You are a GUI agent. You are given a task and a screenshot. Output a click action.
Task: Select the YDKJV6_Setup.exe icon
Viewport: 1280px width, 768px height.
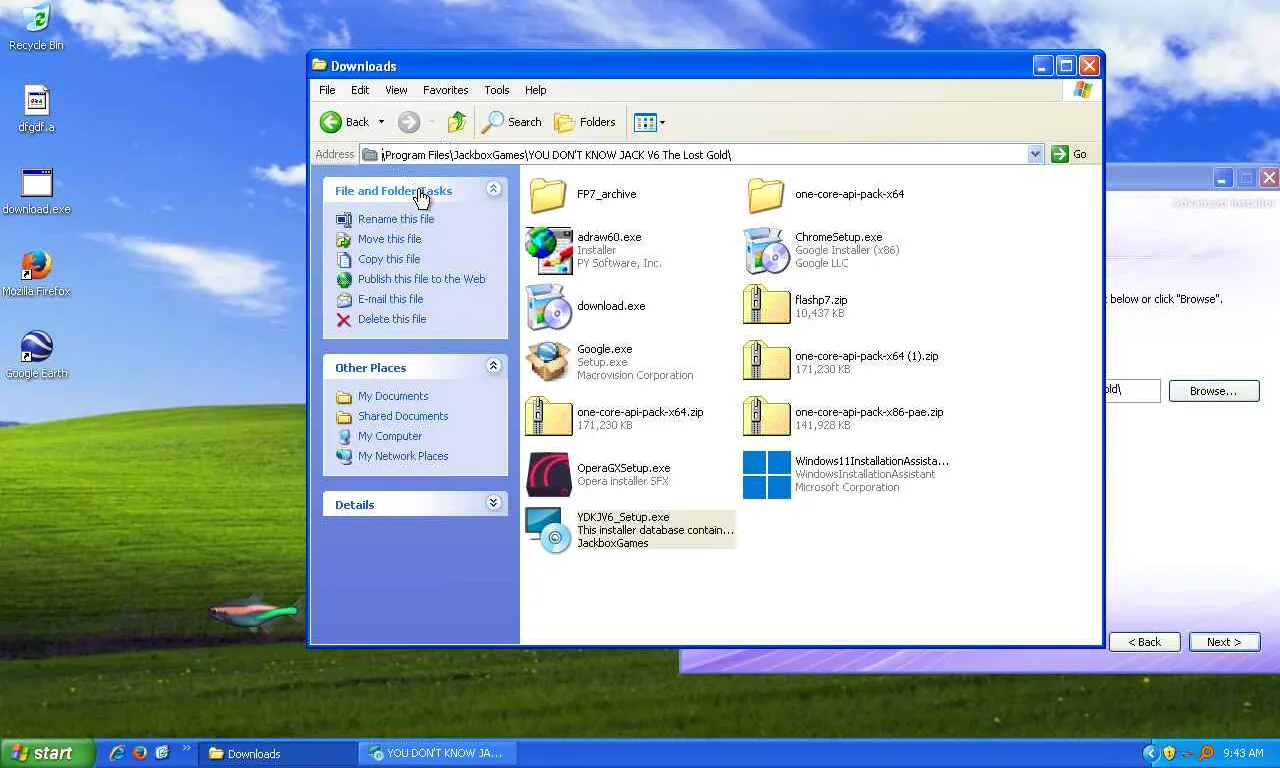[x=548, y=530]
